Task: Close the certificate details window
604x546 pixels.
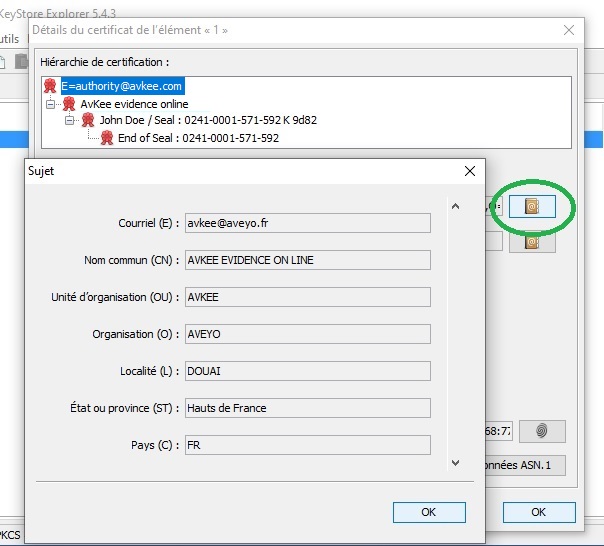Action: (569, 30)
